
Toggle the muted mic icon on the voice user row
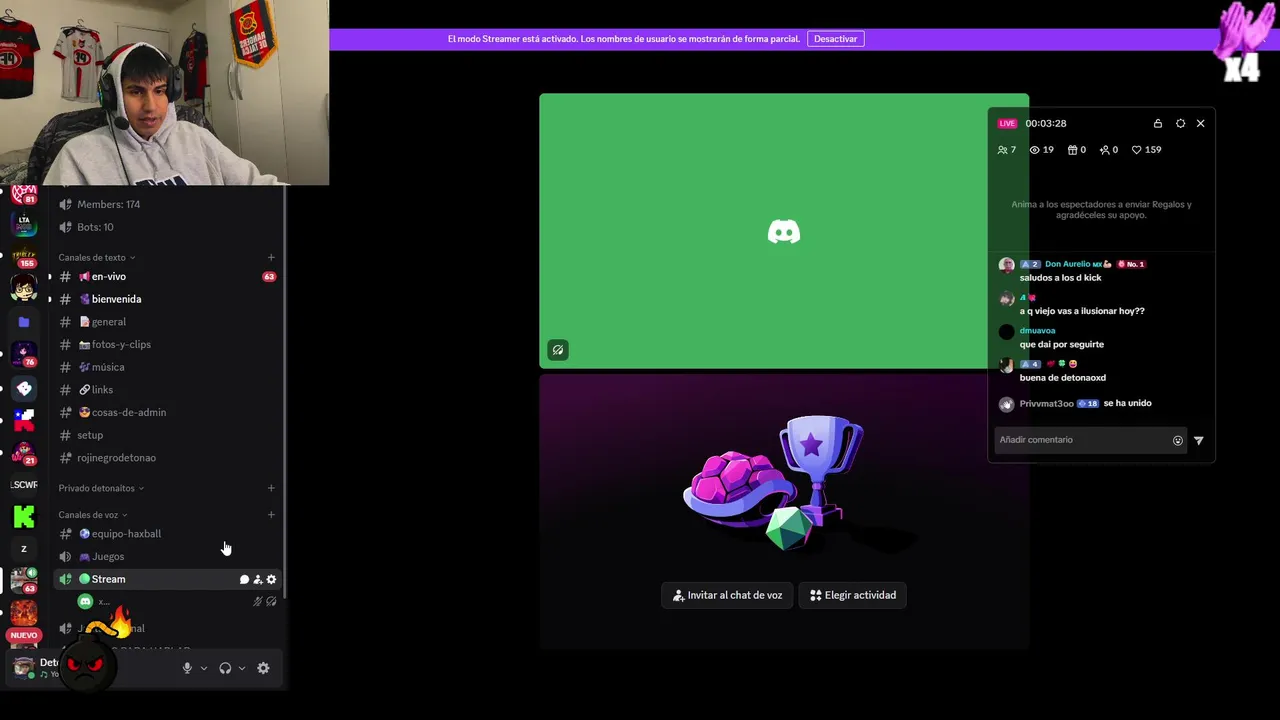[257, 602]
